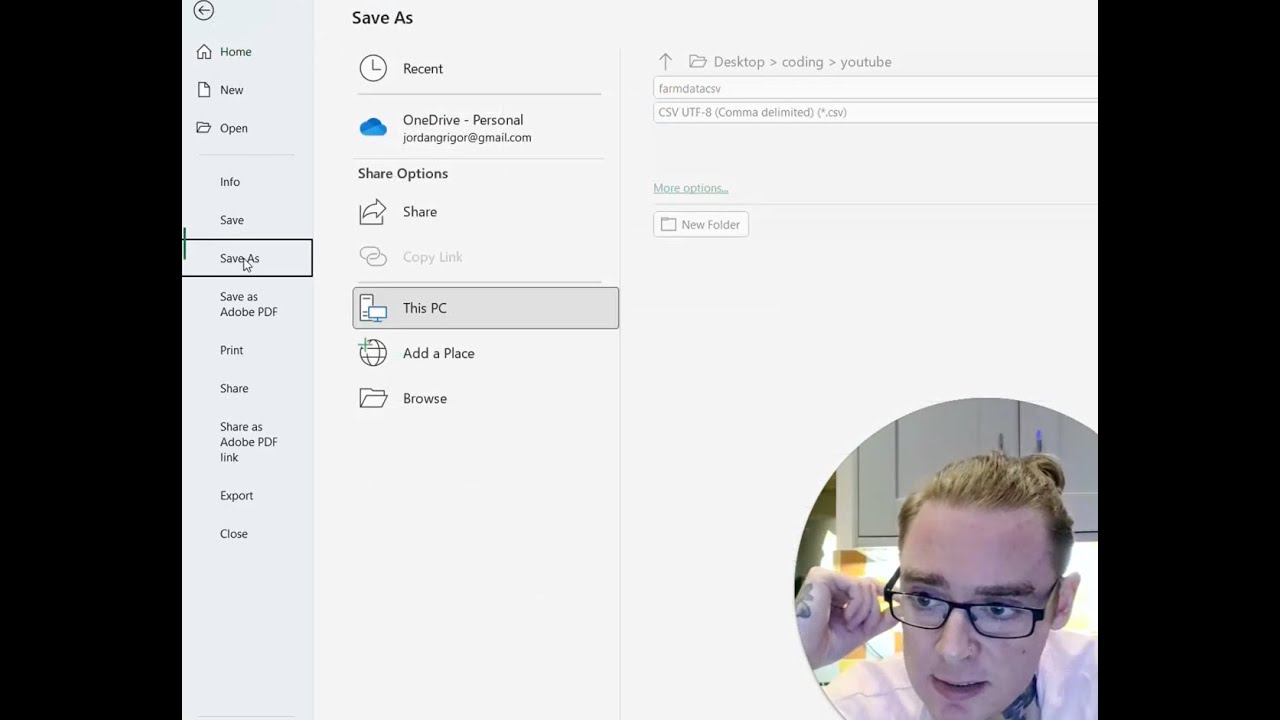
Task: Click the Open folder icon in sidebar
Action: coord(204,128)
